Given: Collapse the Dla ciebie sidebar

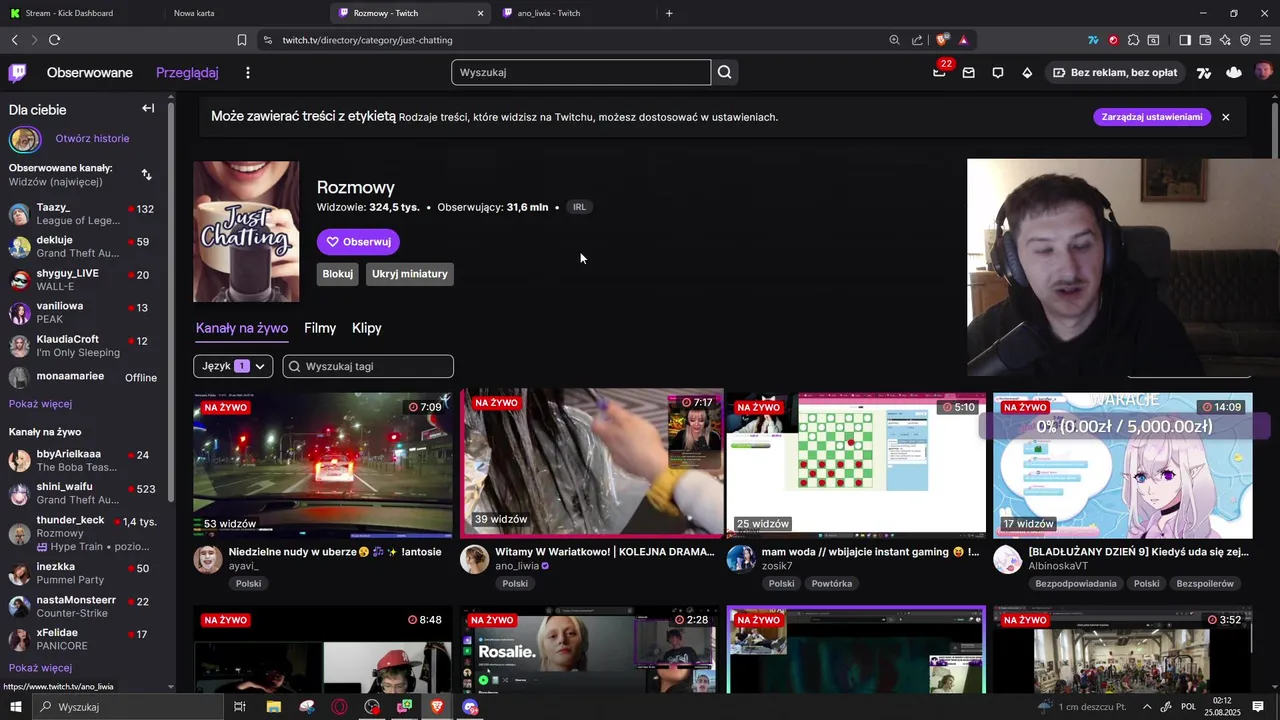Looking at the screenshot, I should [148, 108].
